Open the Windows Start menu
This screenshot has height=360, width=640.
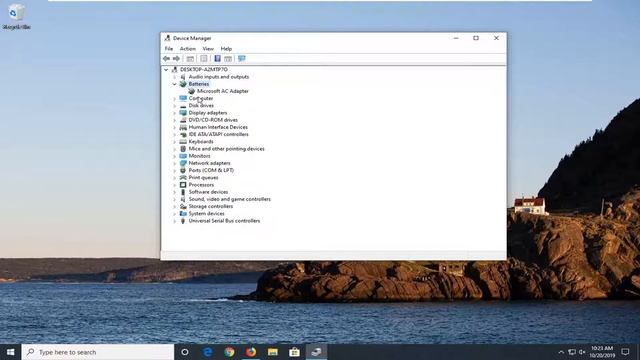pos(11,352)
